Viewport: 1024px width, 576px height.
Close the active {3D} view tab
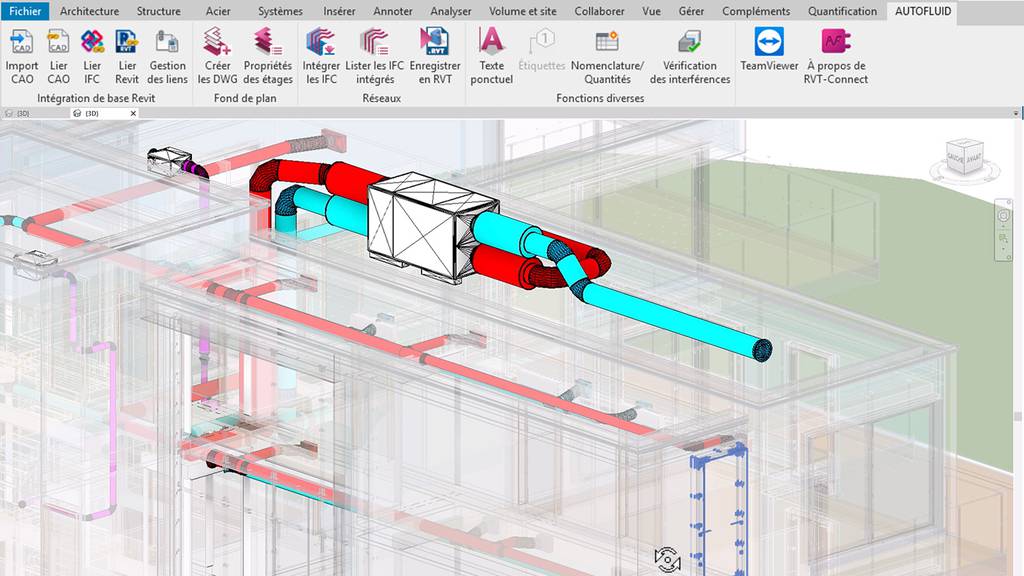[x=133, y=113]
